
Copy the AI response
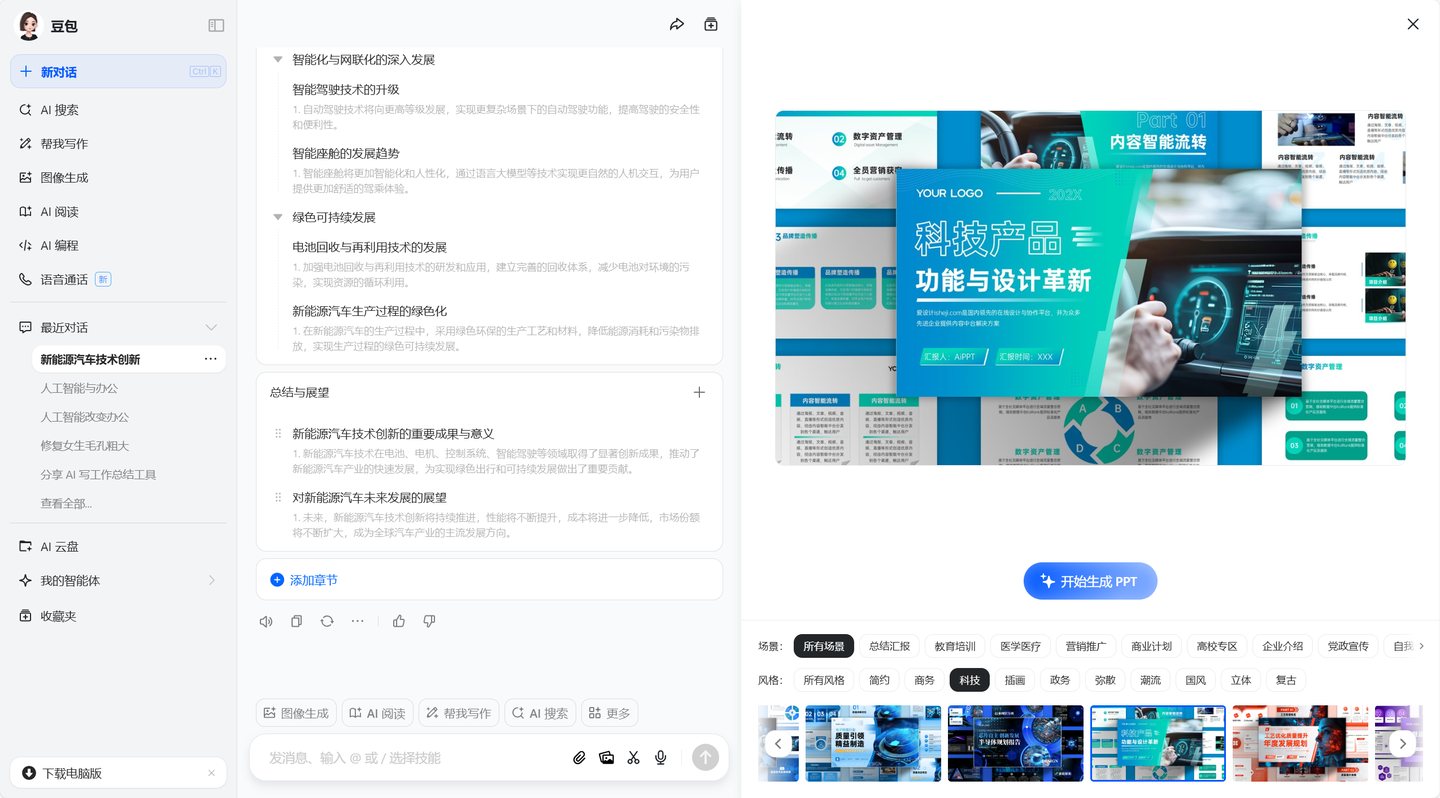tap(296, 620)
